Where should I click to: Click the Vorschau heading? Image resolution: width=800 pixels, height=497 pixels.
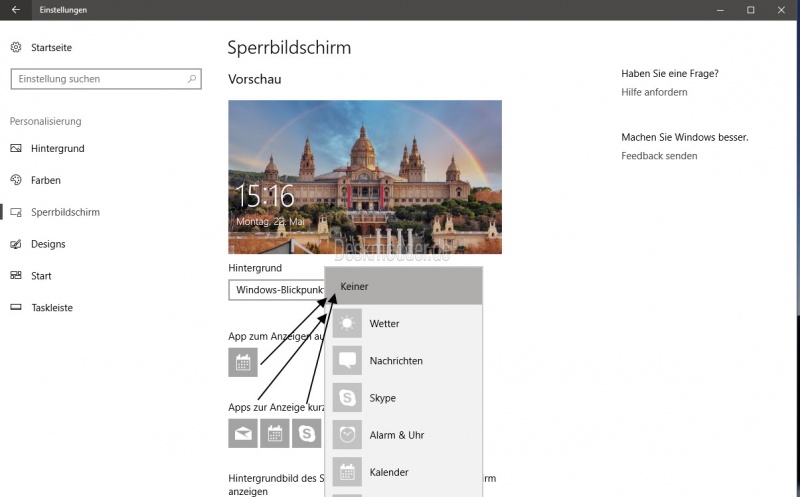(255, 80)
